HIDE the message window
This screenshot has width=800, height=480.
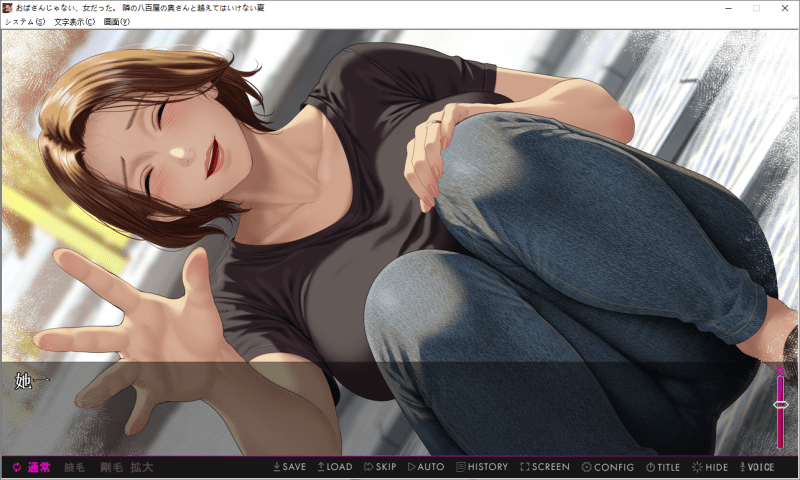(x=710, y=467)
